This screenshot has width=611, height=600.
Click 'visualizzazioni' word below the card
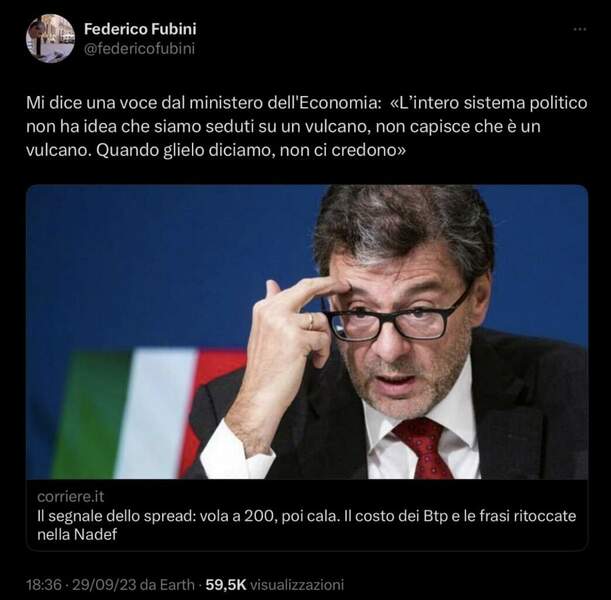coord(297,584)
